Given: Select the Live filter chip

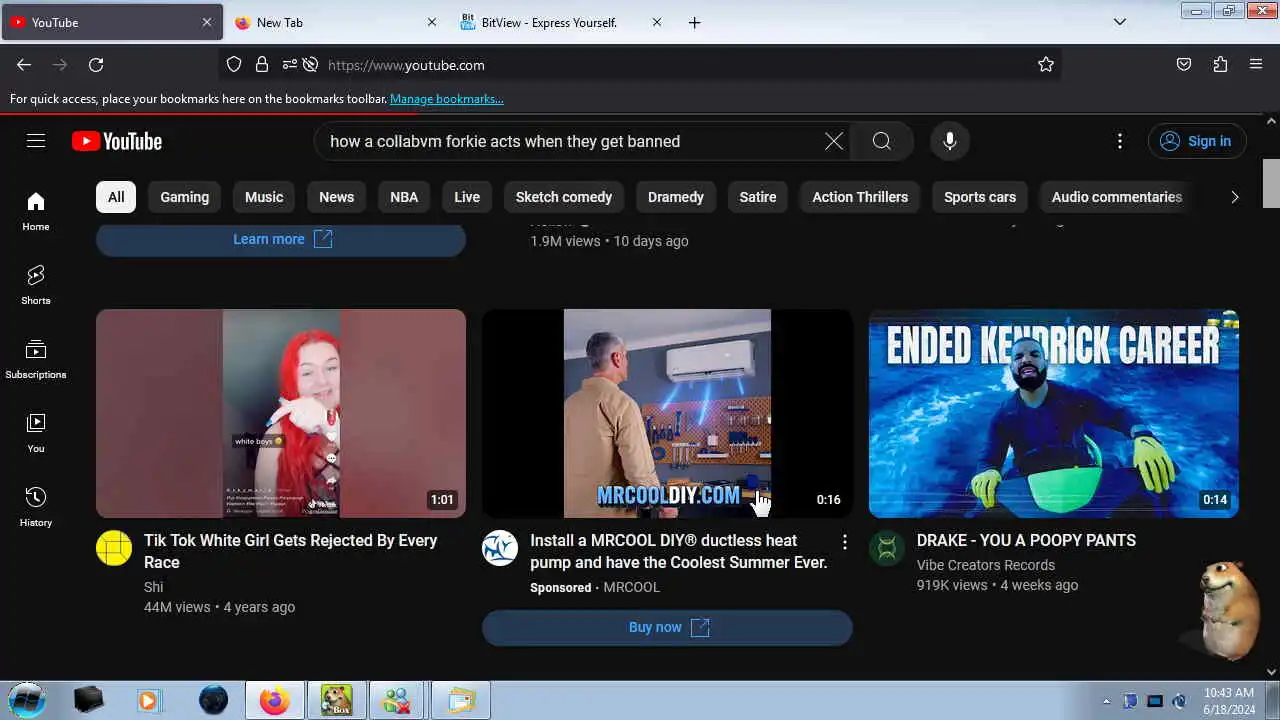Looking at the screenshot, I should click(x=467, y=197).
